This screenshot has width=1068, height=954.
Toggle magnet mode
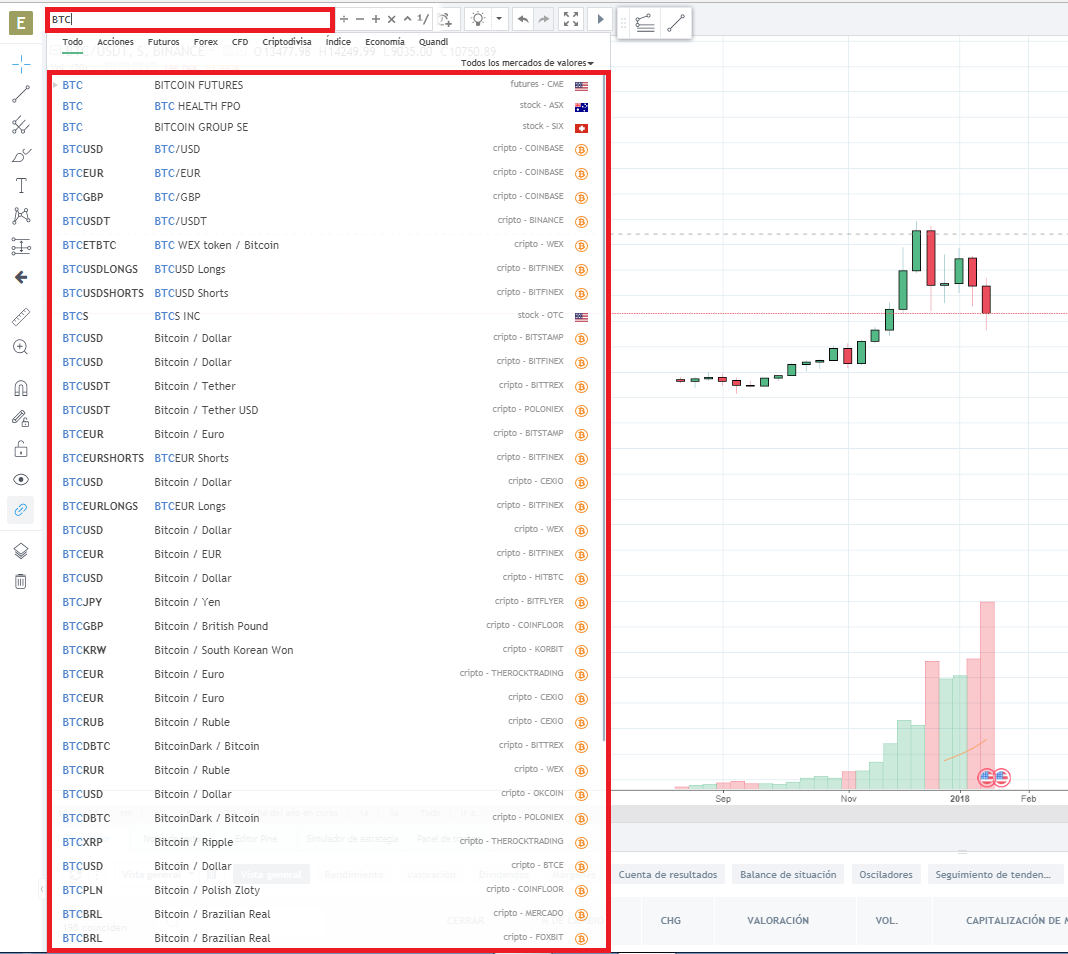pos(21,388)
